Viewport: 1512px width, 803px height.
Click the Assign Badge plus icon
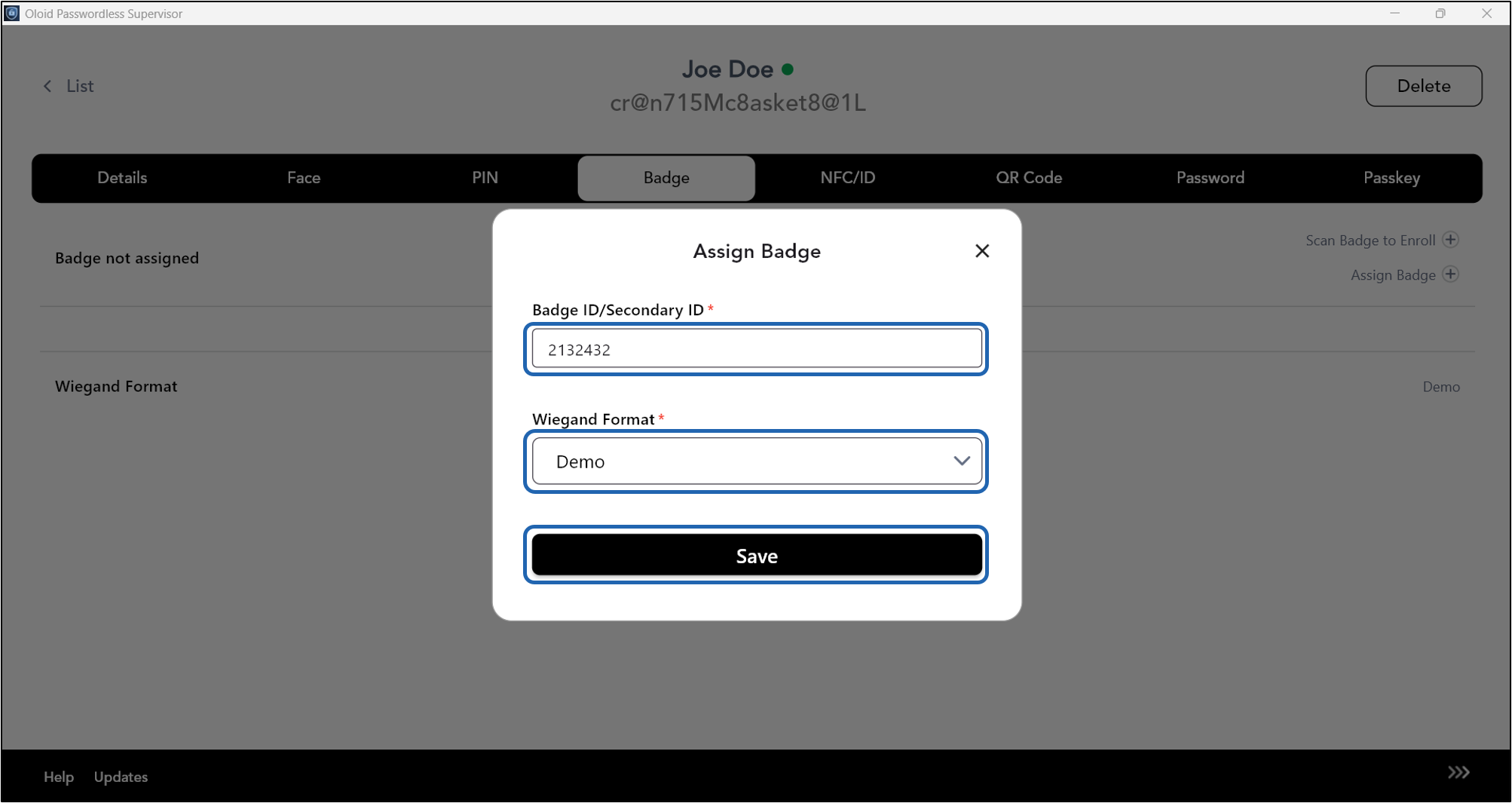point(1450,274)
